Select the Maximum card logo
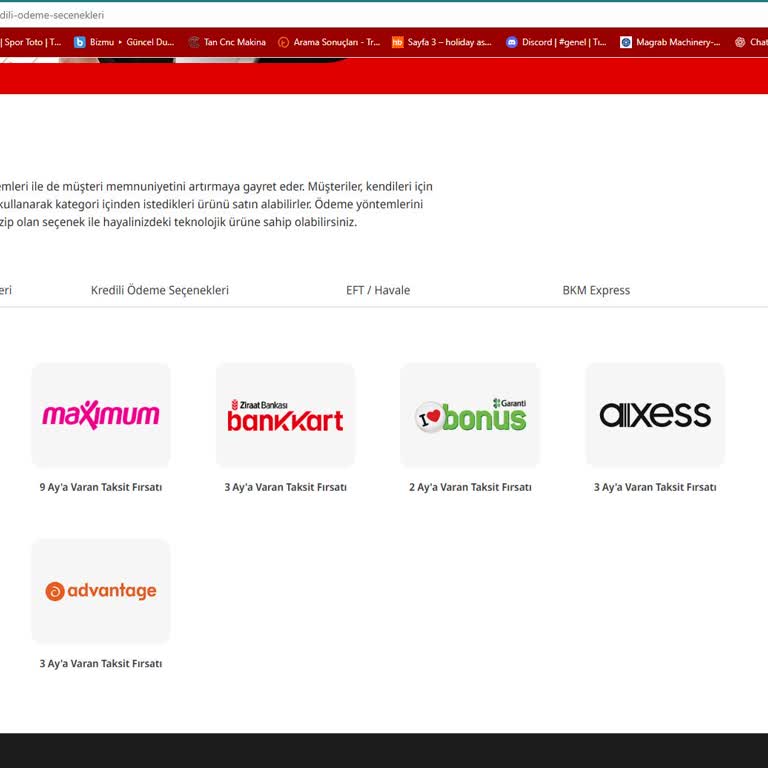The image size is (768, 768). coord(101,415)
